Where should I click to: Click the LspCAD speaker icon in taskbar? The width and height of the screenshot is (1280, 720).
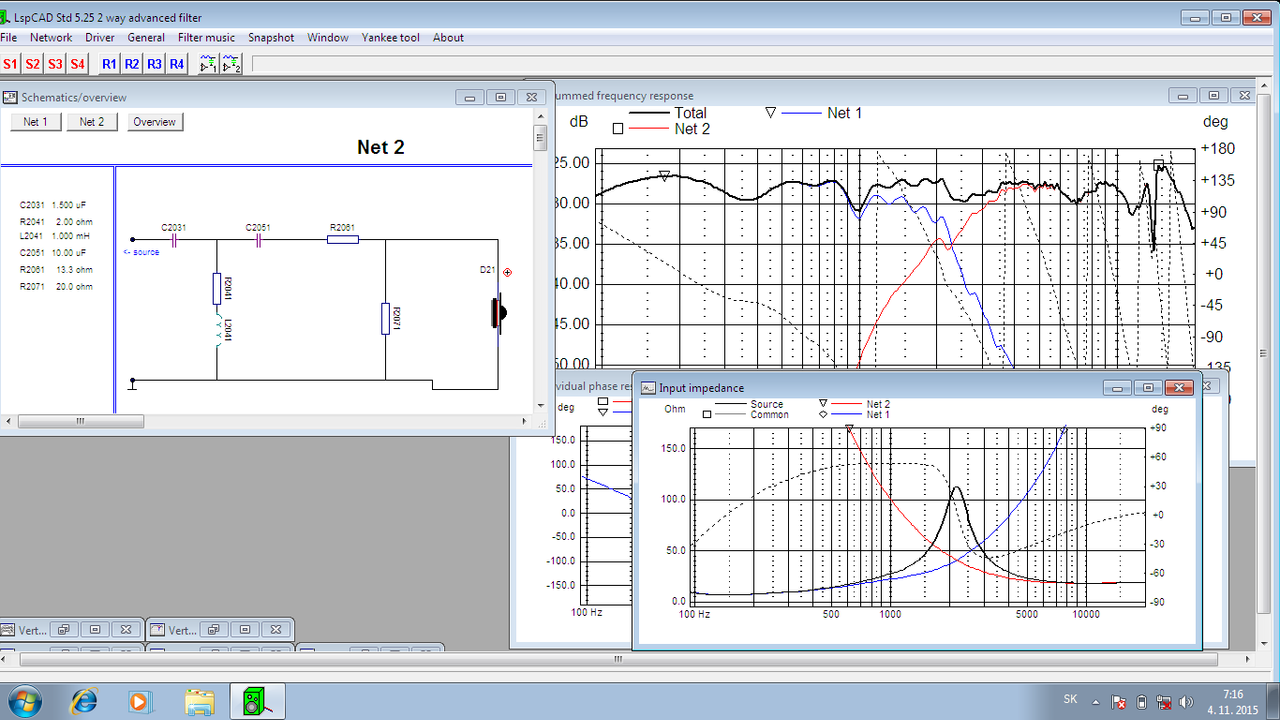(255, 701)
